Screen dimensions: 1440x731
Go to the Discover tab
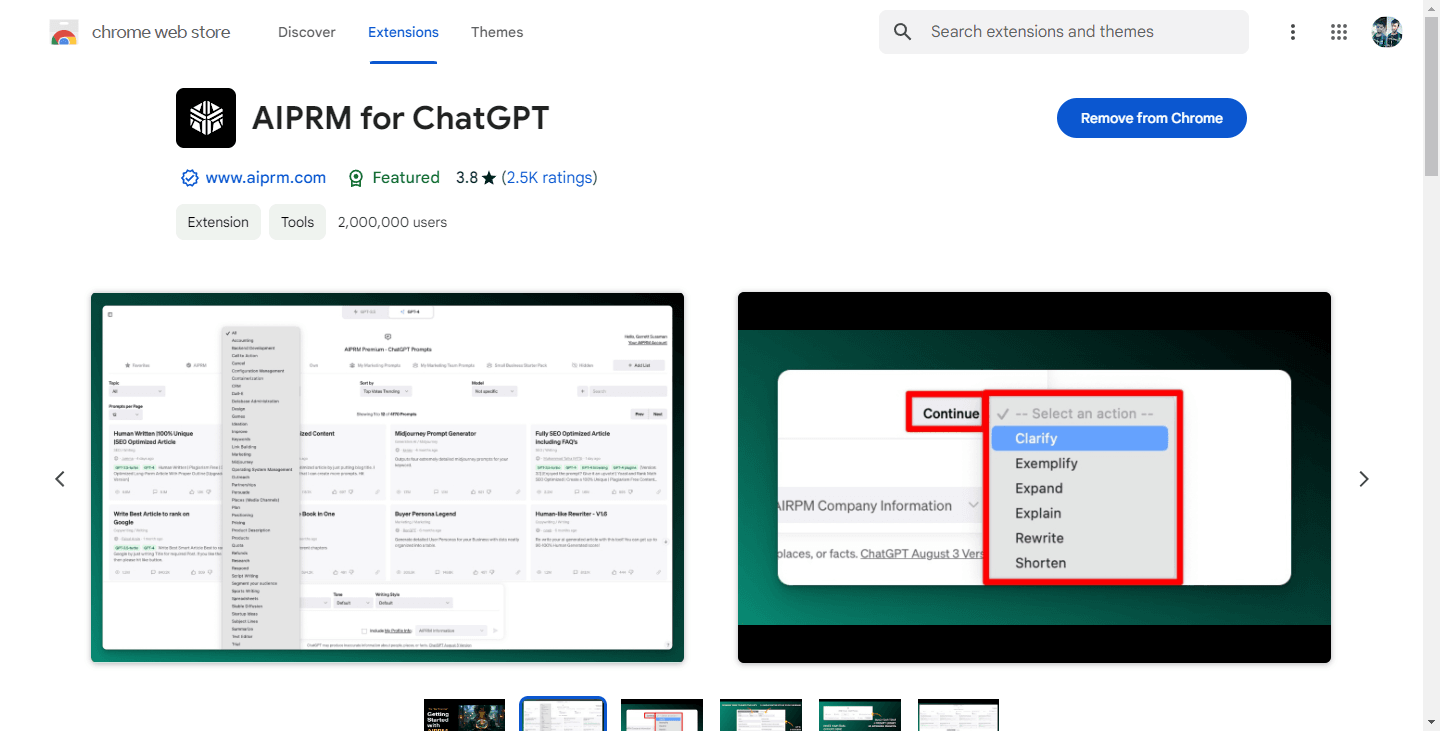[307, 32]
